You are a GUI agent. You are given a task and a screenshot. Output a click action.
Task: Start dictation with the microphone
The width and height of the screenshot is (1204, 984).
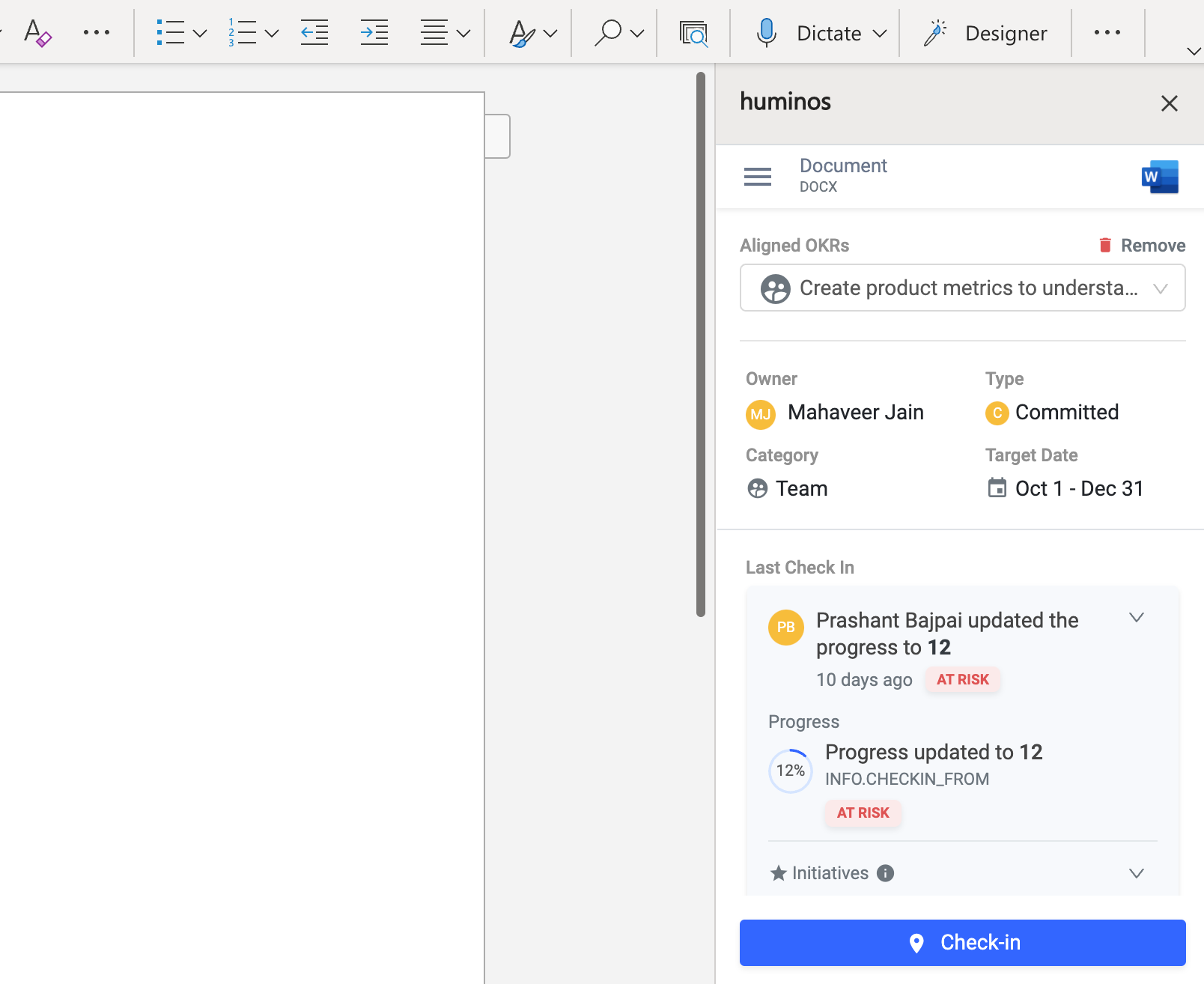tap(766, 33)
